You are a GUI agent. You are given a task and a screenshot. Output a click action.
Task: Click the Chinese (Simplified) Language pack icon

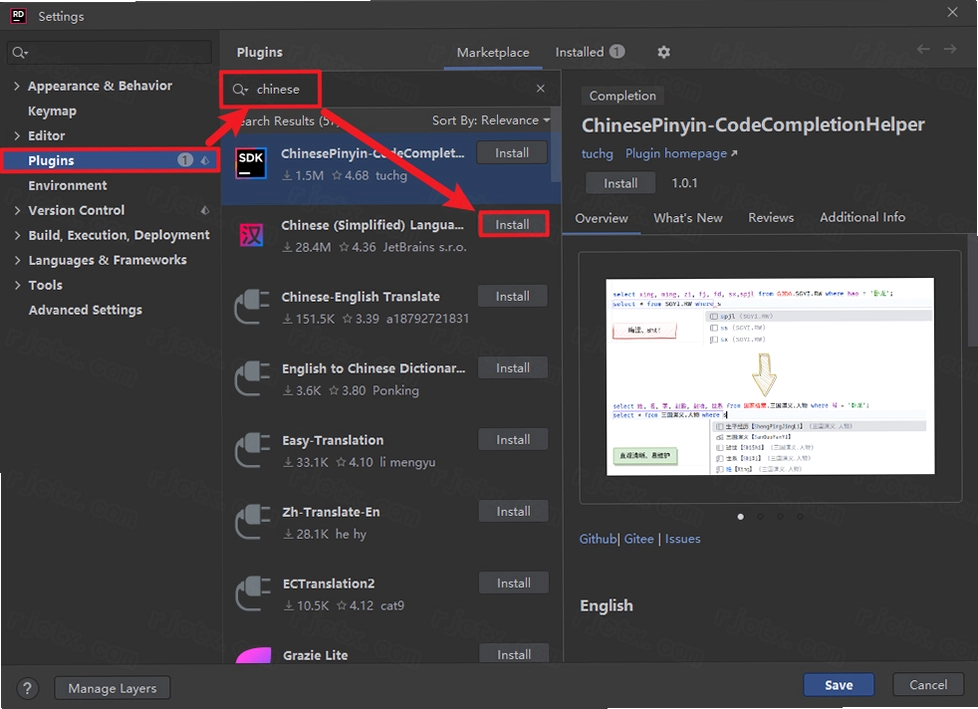251,235
